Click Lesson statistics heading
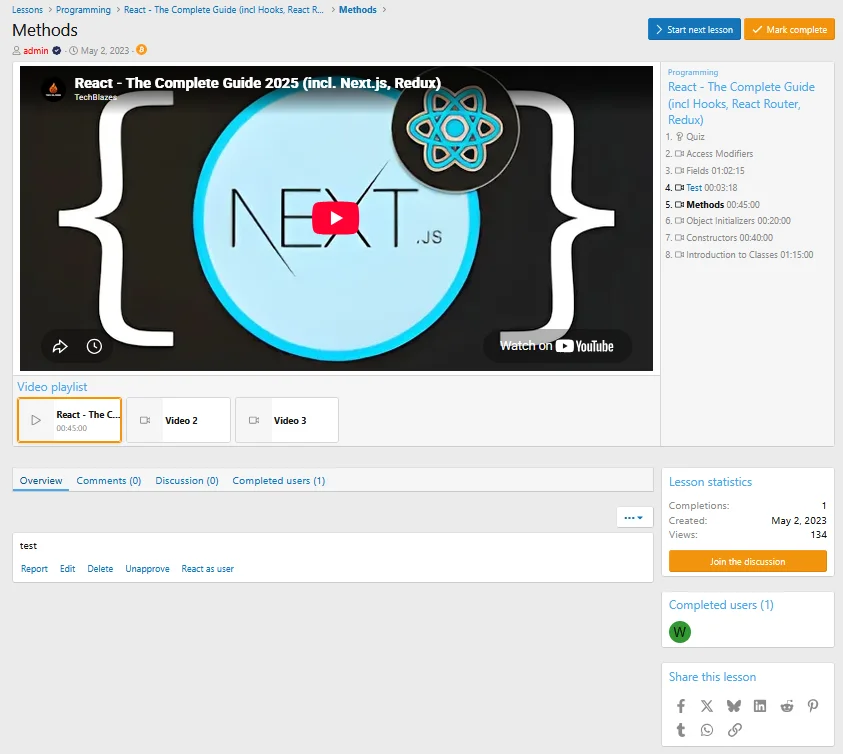The image size is (843, 754). point(710,482)
